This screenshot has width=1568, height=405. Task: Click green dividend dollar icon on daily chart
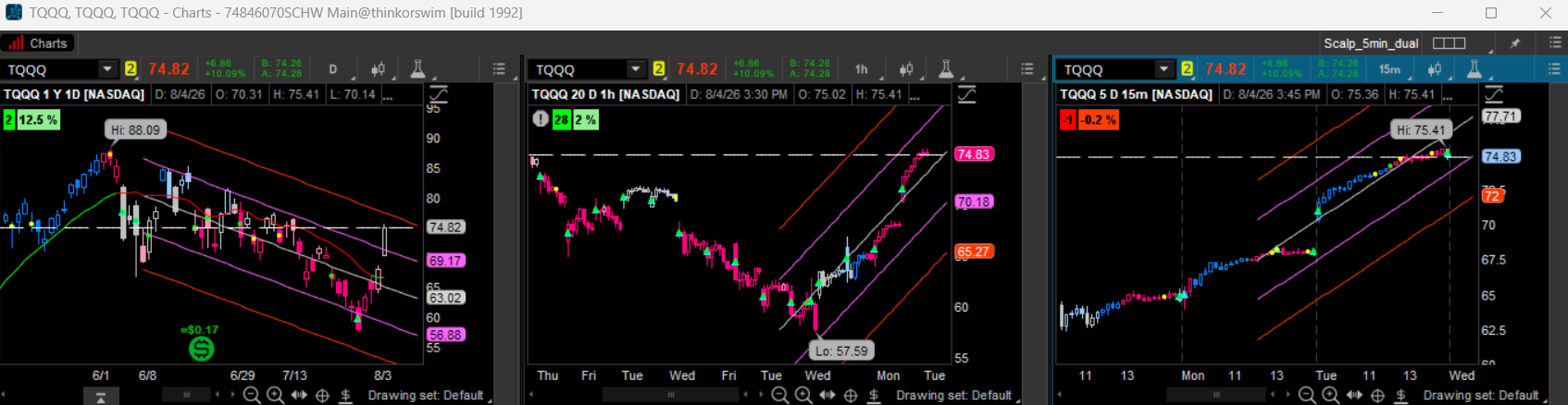[201, 349]
